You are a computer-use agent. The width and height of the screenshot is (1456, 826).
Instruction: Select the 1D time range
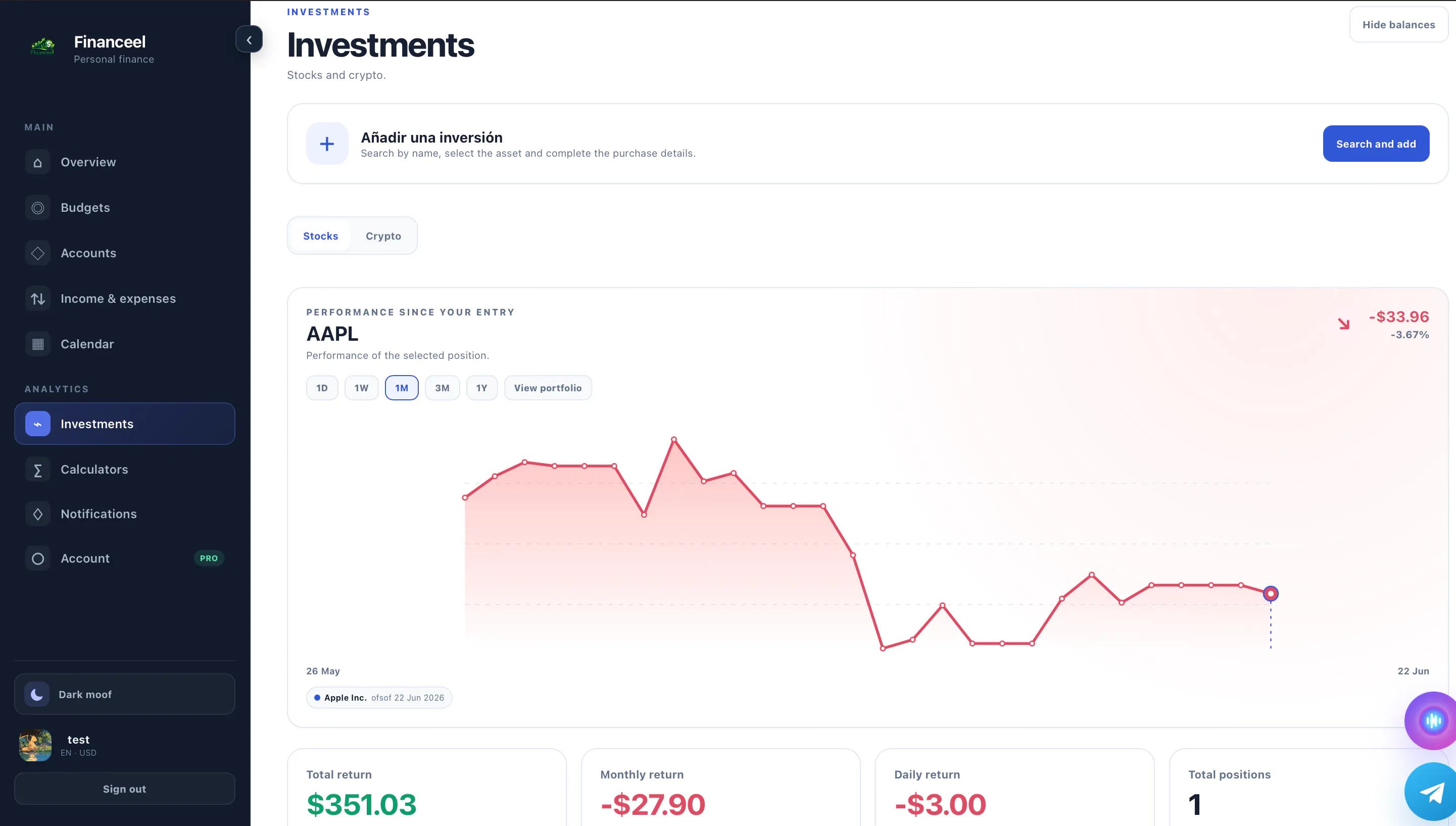coord(322,388)
